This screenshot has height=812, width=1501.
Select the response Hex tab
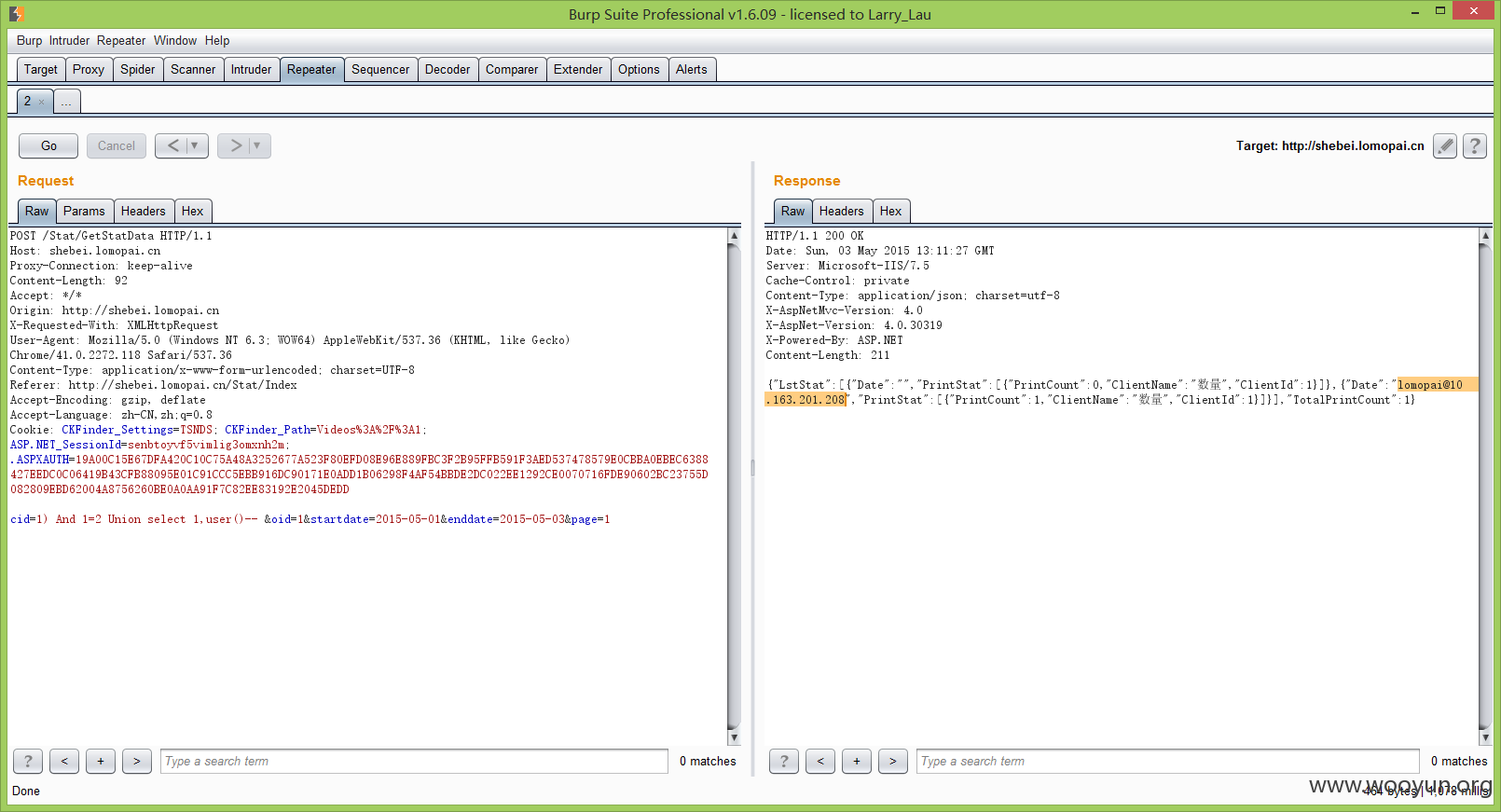tap(891, 212)
